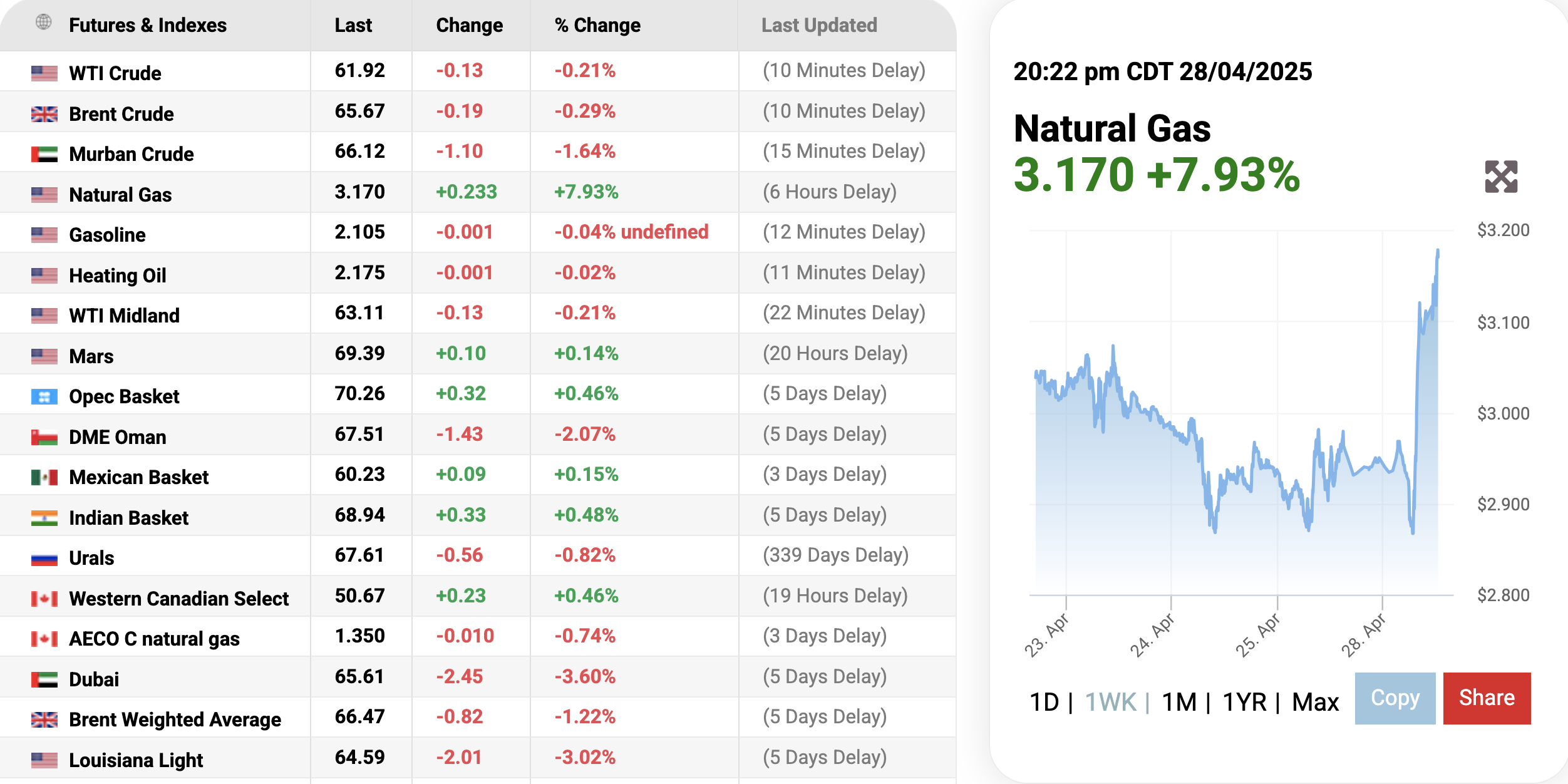Click the globe icon beside Futures & Indexes
This screenshot has height=784, width=1568.
click(43, 23)
